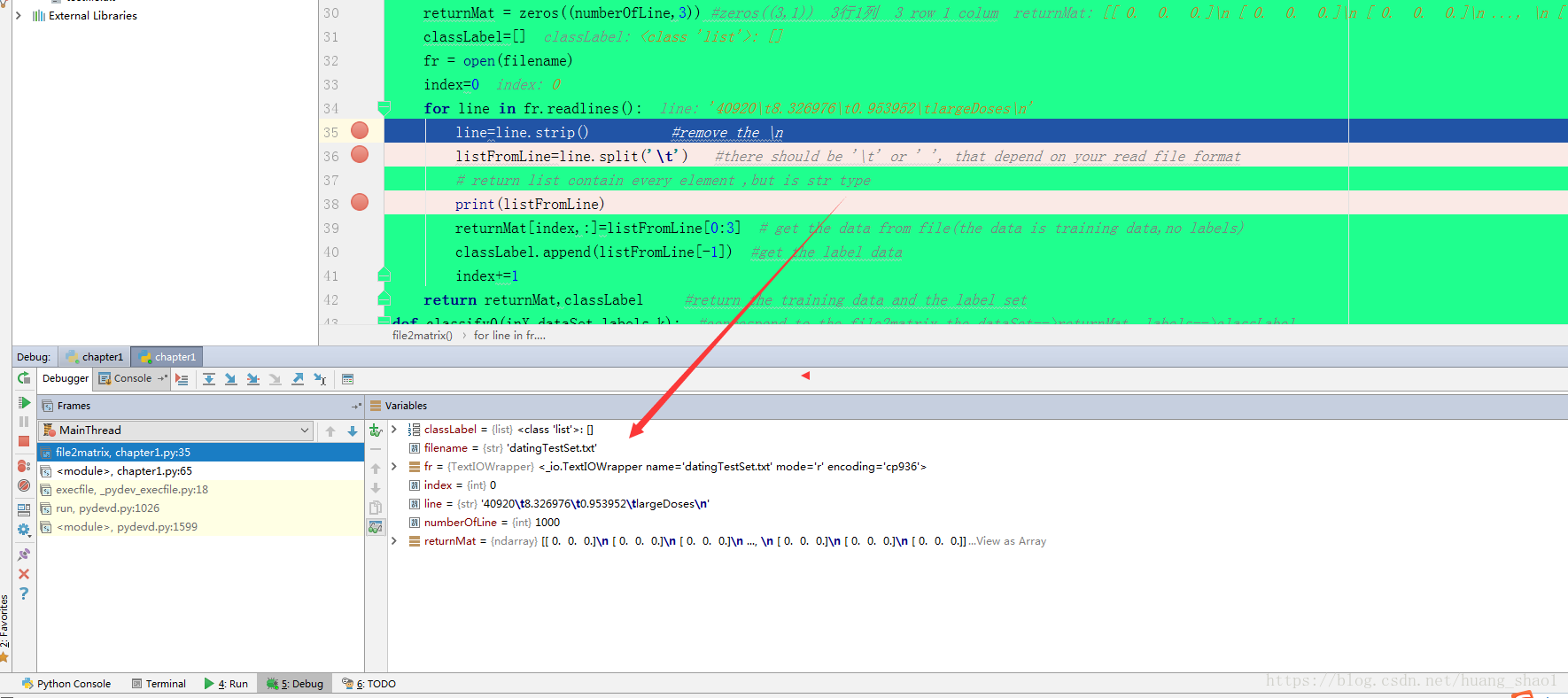The width and height of the screenshot is (1568, 698).
Task: Open View Breakpoints dialog
Action: (24, 466)
